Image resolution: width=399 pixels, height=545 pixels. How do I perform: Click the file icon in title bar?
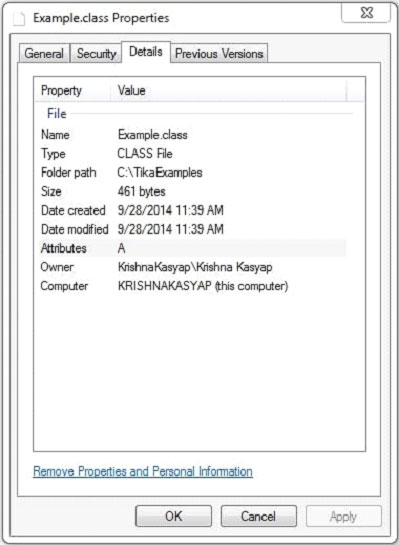[19, 18]
